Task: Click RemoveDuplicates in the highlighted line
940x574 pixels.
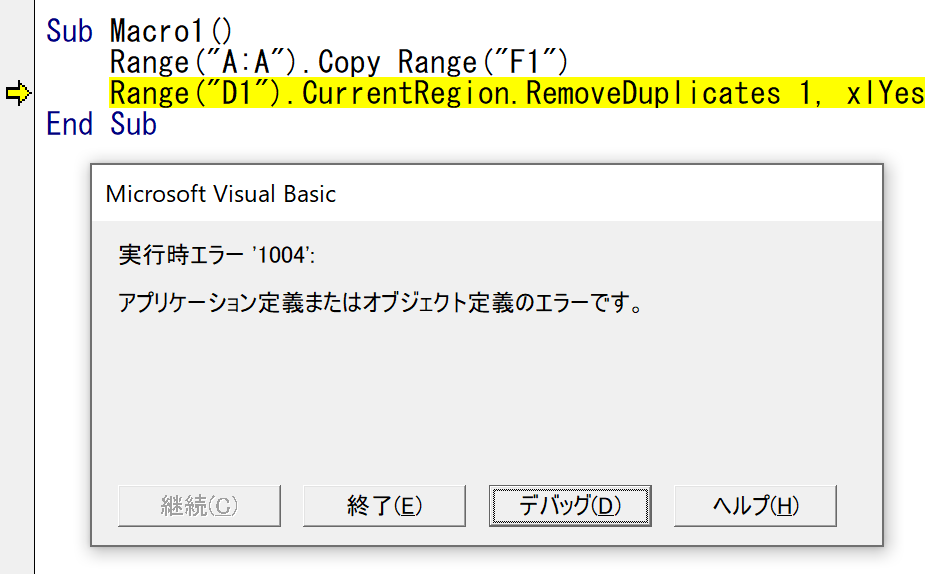Action: pos(653,93)
